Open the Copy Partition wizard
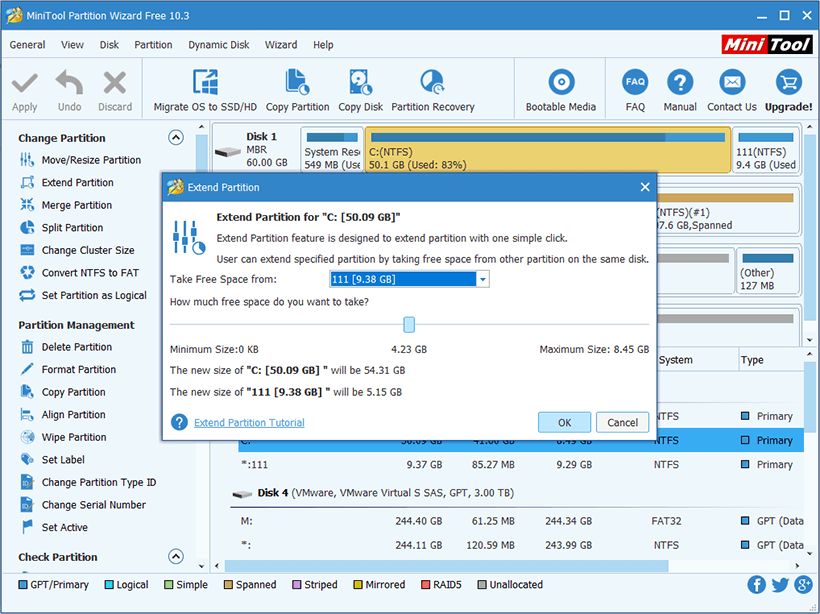820x614 pixels. tap(298, 91)
